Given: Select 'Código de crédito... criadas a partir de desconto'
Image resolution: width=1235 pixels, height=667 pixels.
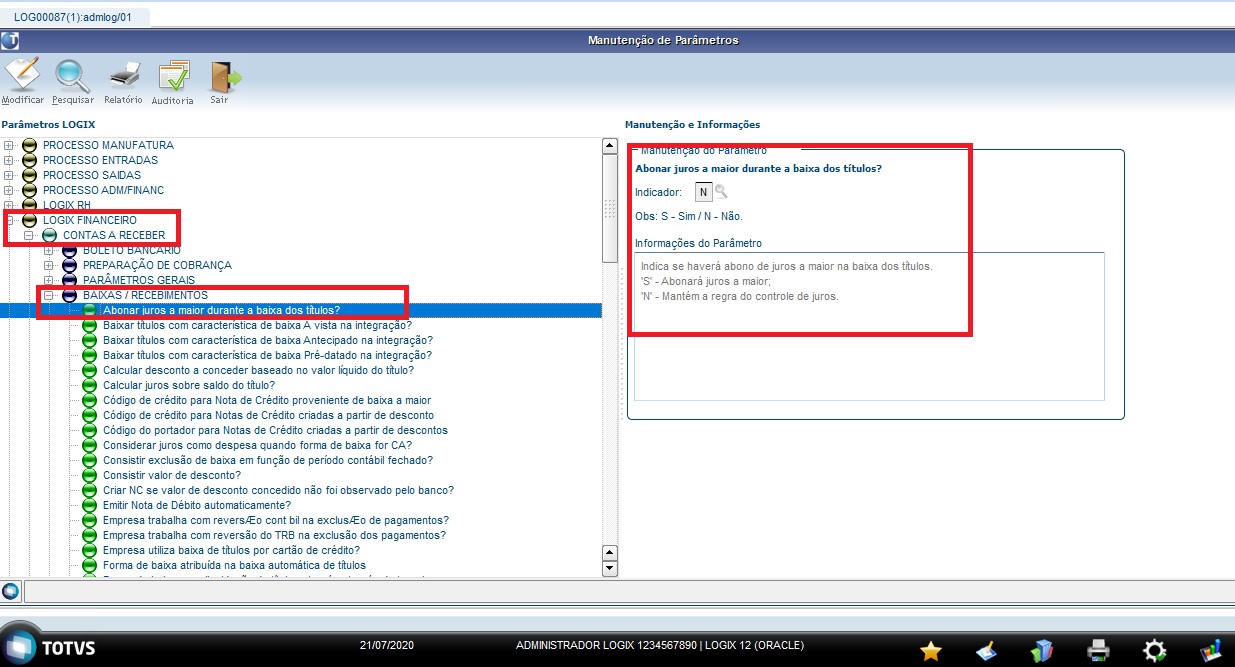Looking at the screenshot, I should click(268, 415).
